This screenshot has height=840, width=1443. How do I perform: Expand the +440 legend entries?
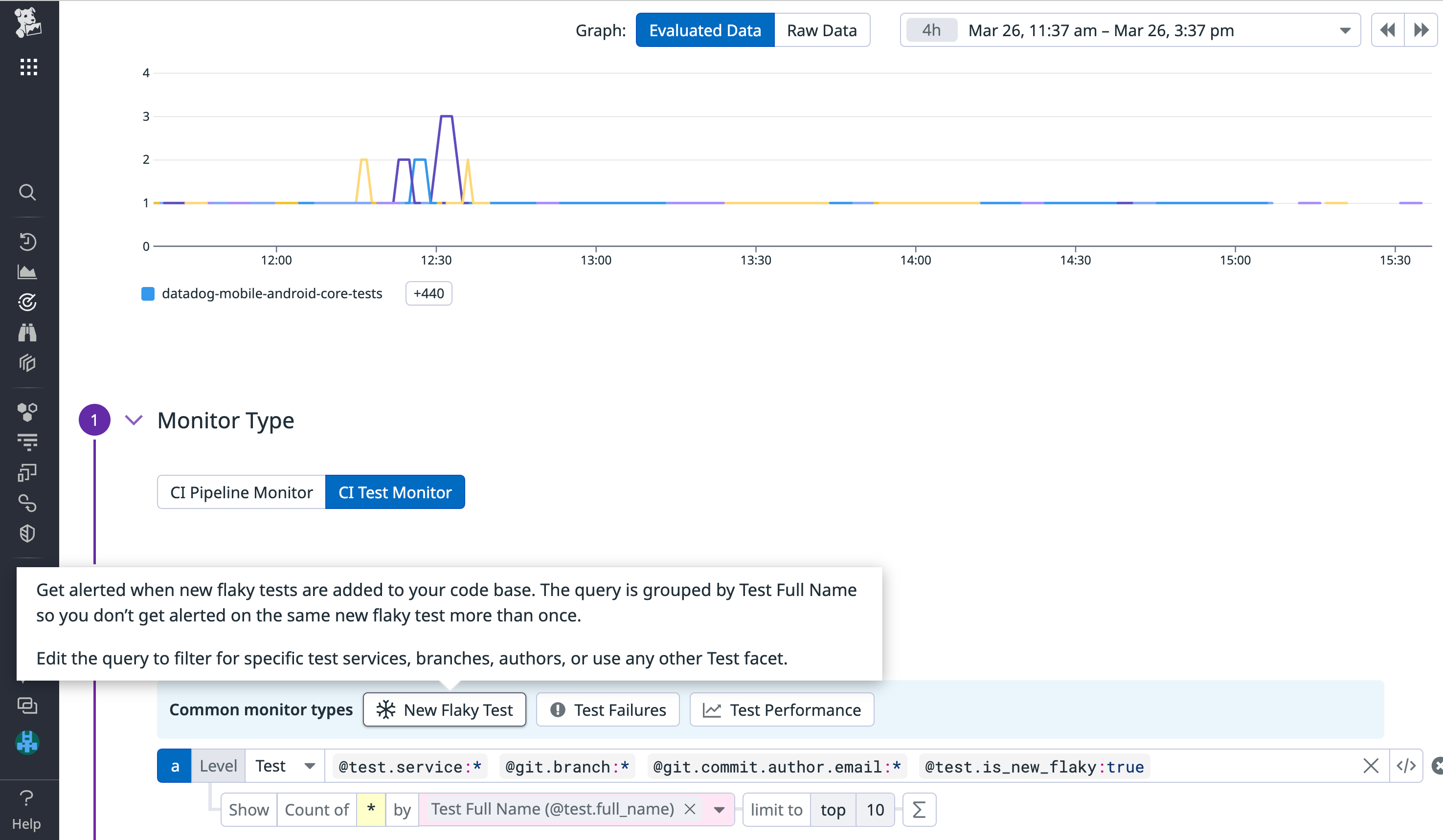coord(428,293)
